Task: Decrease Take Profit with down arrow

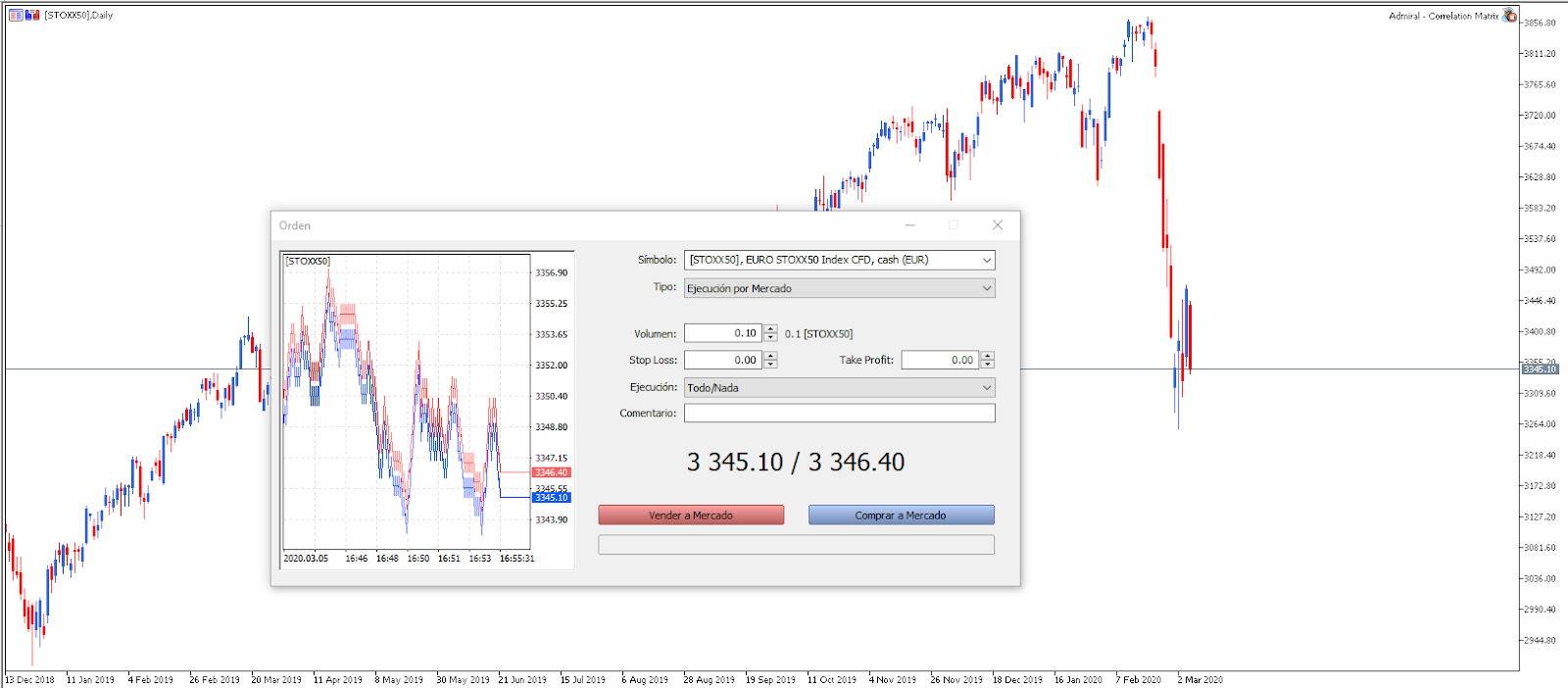Action: (x=987, y=365)
